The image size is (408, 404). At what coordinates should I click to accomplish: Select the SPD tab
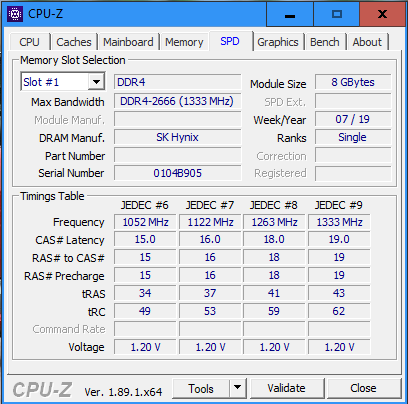click(x=230, y=41)
